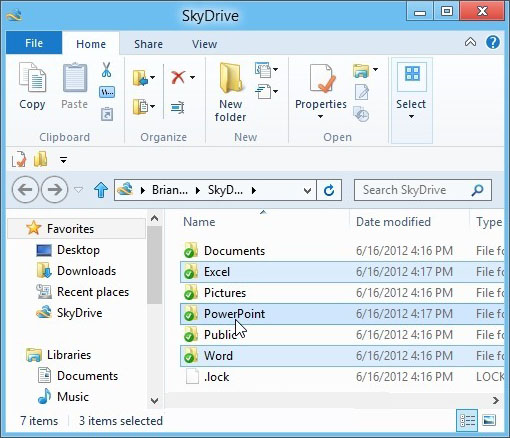The width and height of the screenshot is (510, 438).
Task: Open SkyDrive in the navigation pane
Action: point(69,313)
